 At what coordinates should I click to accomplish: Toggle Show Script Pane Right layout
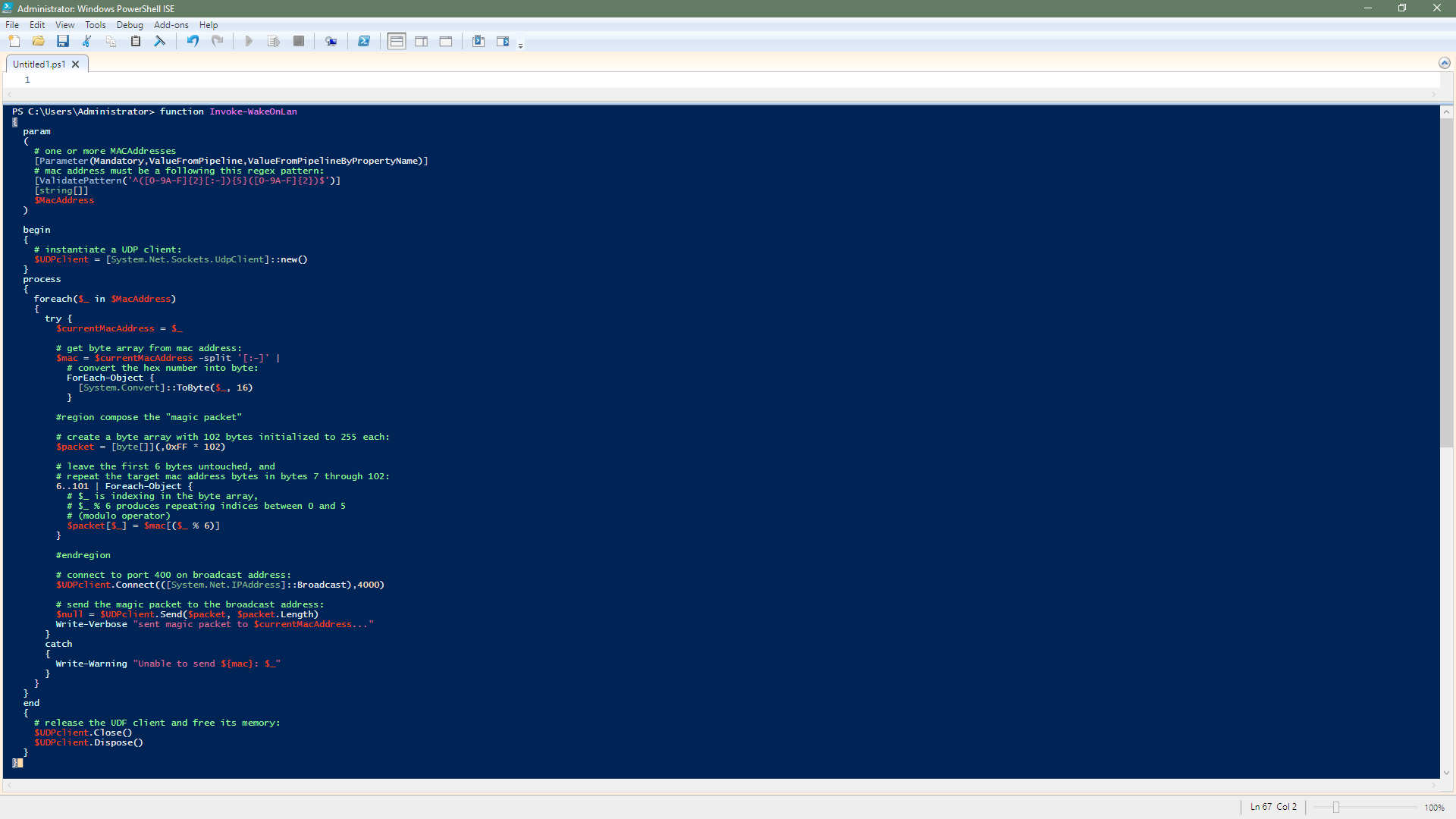[422, 41]
